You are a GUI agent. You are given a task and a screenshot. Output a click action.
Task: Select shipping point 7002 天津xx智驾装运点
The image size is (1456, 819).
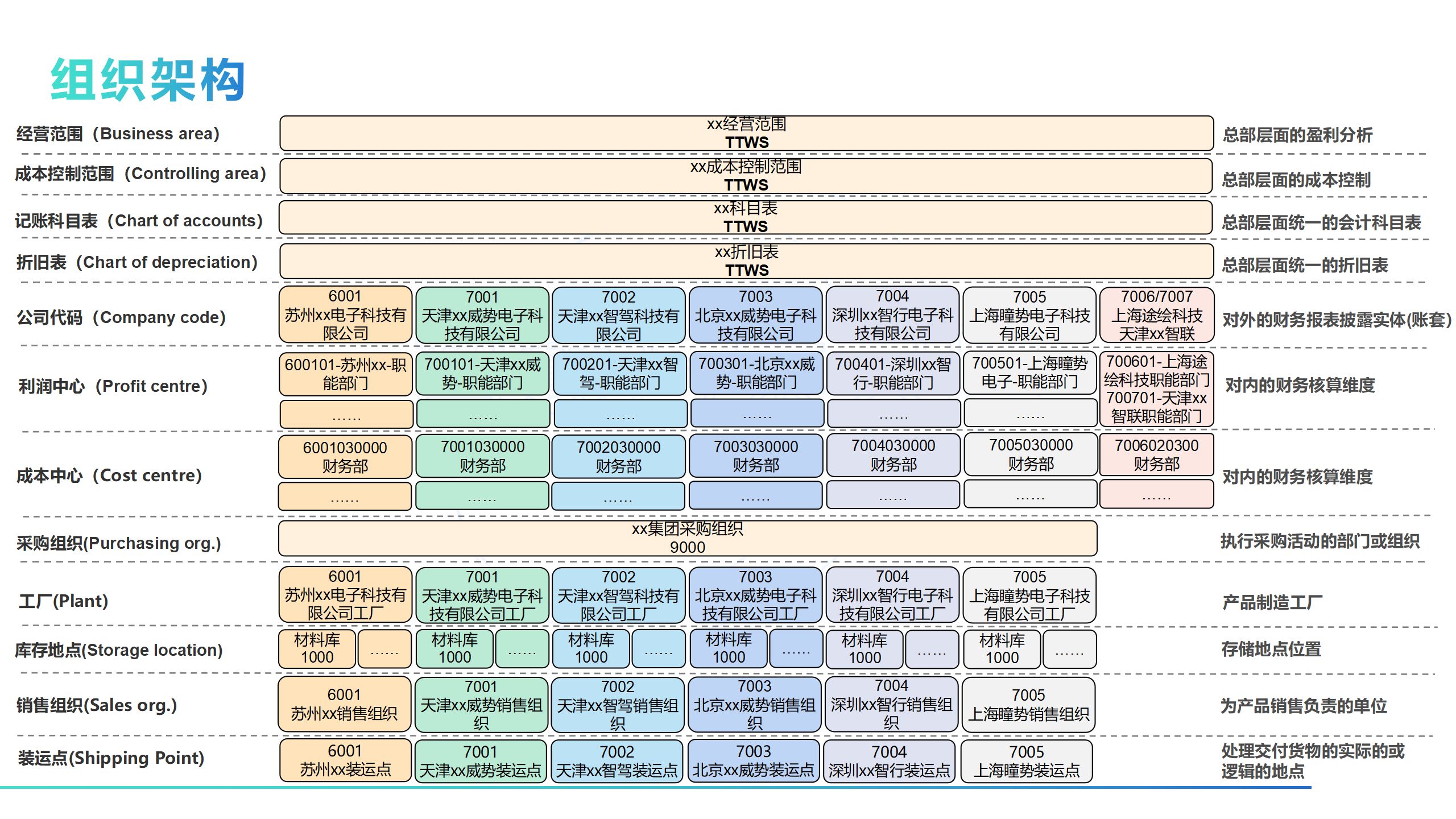click(x=617, y=761)
